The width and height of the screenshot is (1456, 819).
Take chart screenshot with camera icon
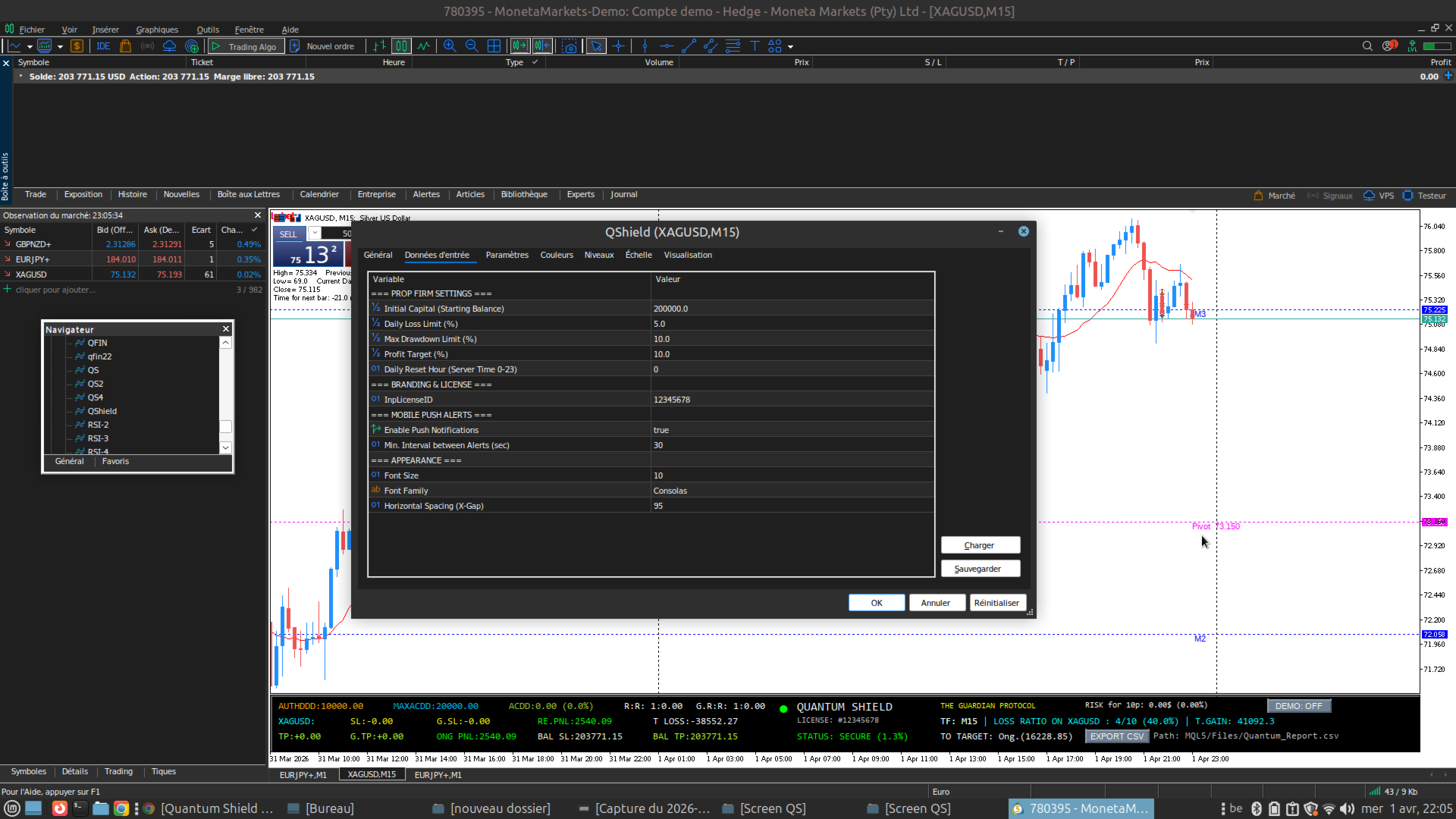tap(570, 46)
